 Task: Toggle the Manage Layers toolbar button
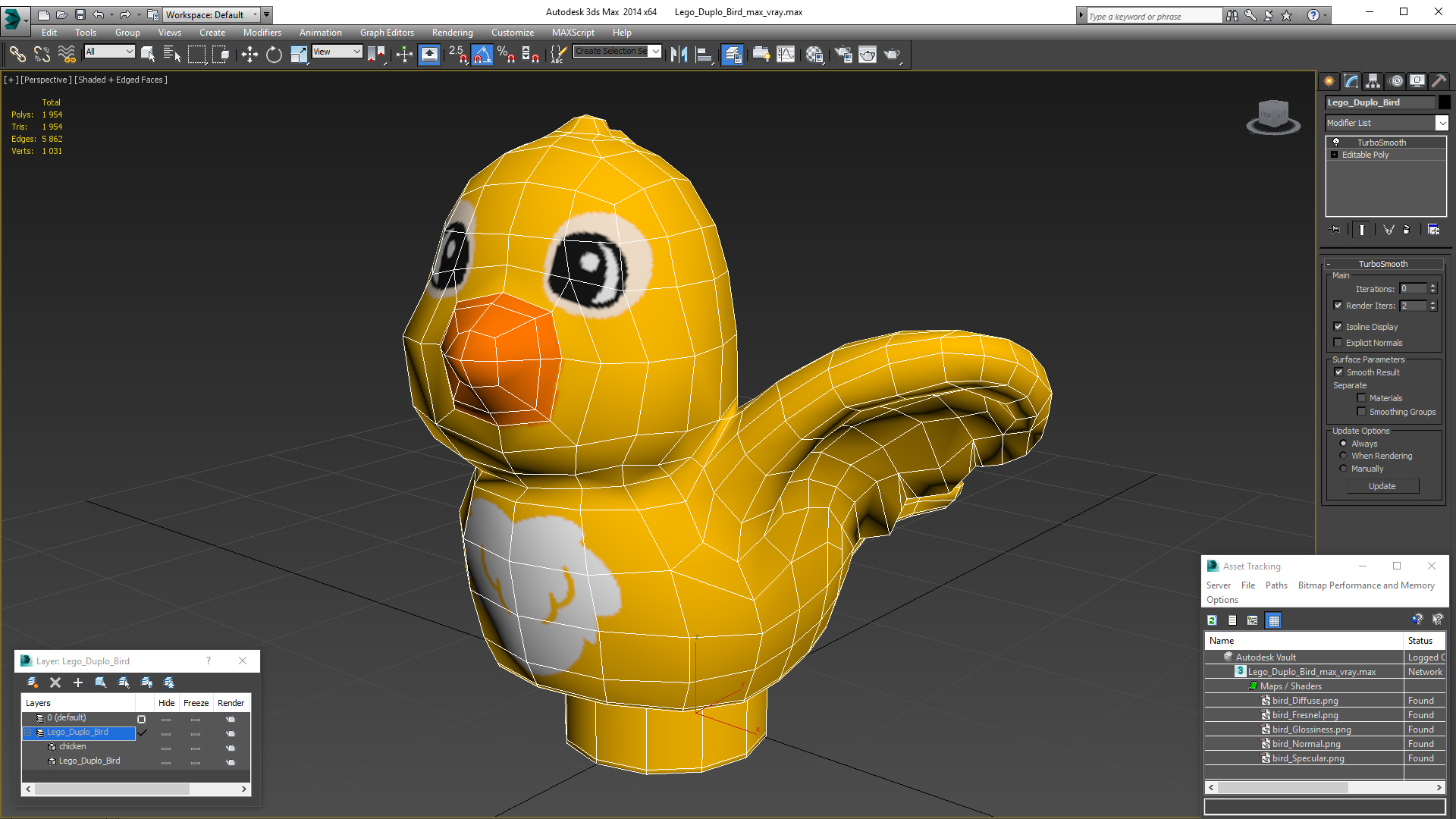(733, 54)
